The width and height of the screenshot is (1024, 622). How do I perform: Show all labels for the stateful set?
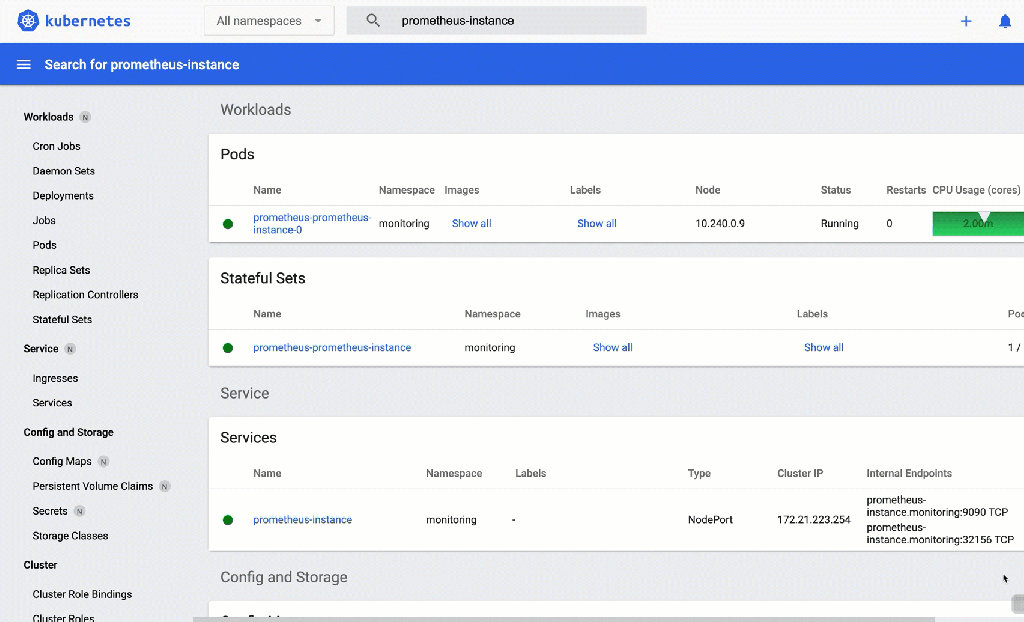824,348
